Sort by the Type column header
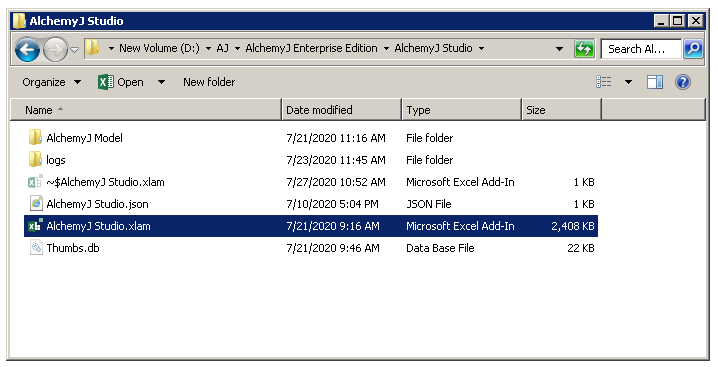The height and width of the screenshot is (367, 718). click(462, 110)
